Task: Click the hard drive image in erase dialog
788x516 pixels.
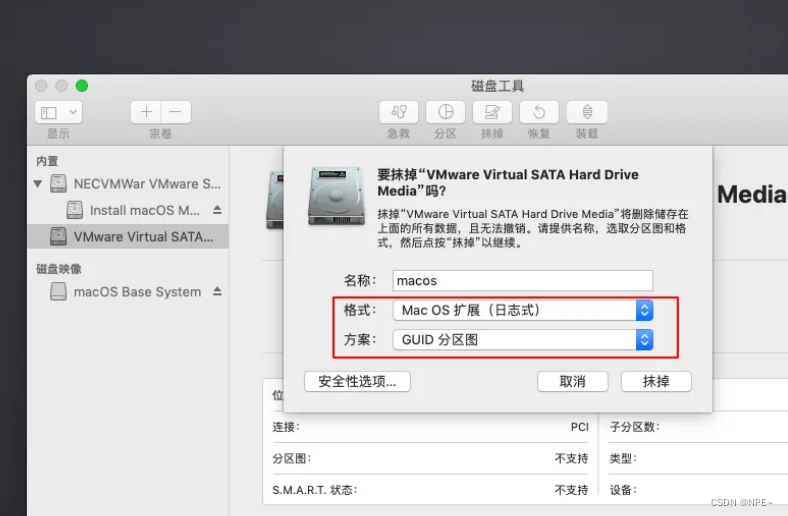Action: pos(336,196)
